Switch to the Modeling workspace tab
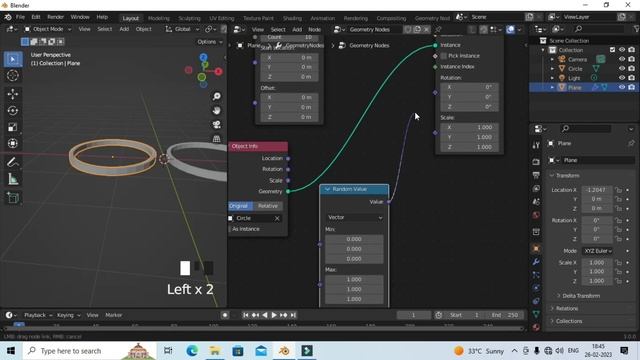This screenshot has width=640, height=360. point(158,18)
